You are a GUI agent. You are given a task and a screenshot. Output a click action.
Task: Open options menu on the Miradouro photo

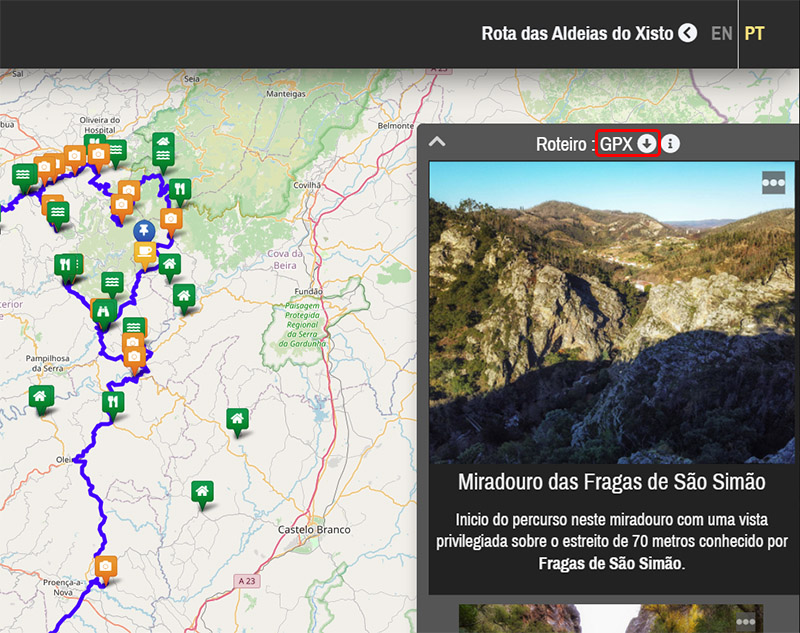[773, 182]
